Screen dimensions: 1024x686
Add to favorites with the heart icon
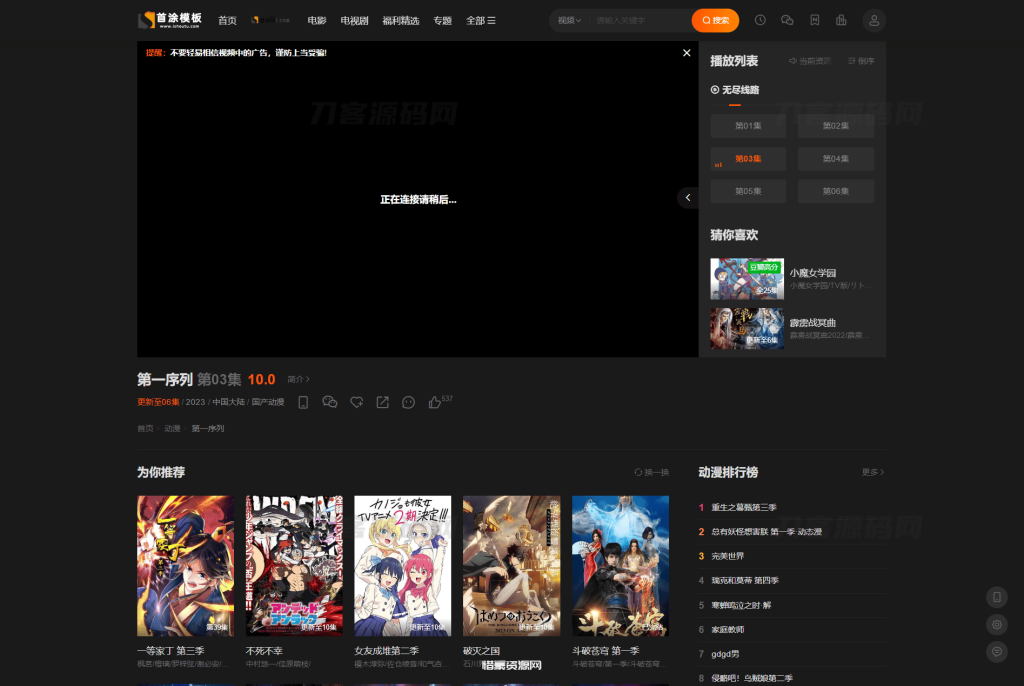pyautogui.click(x=357, y=402)
